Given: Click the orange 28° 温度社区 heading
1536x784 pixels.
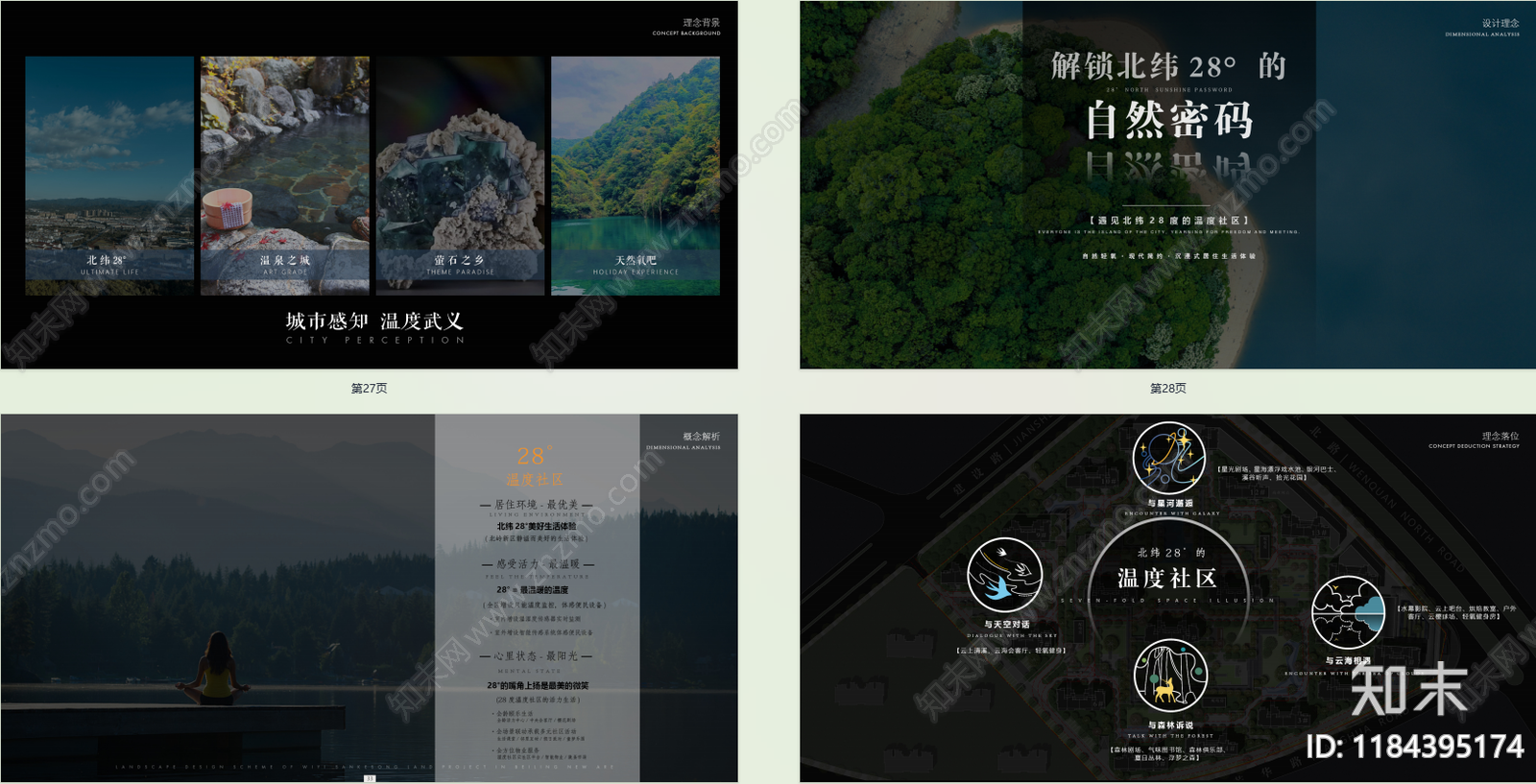Looking at the screenshot, I should pos(535,466).
